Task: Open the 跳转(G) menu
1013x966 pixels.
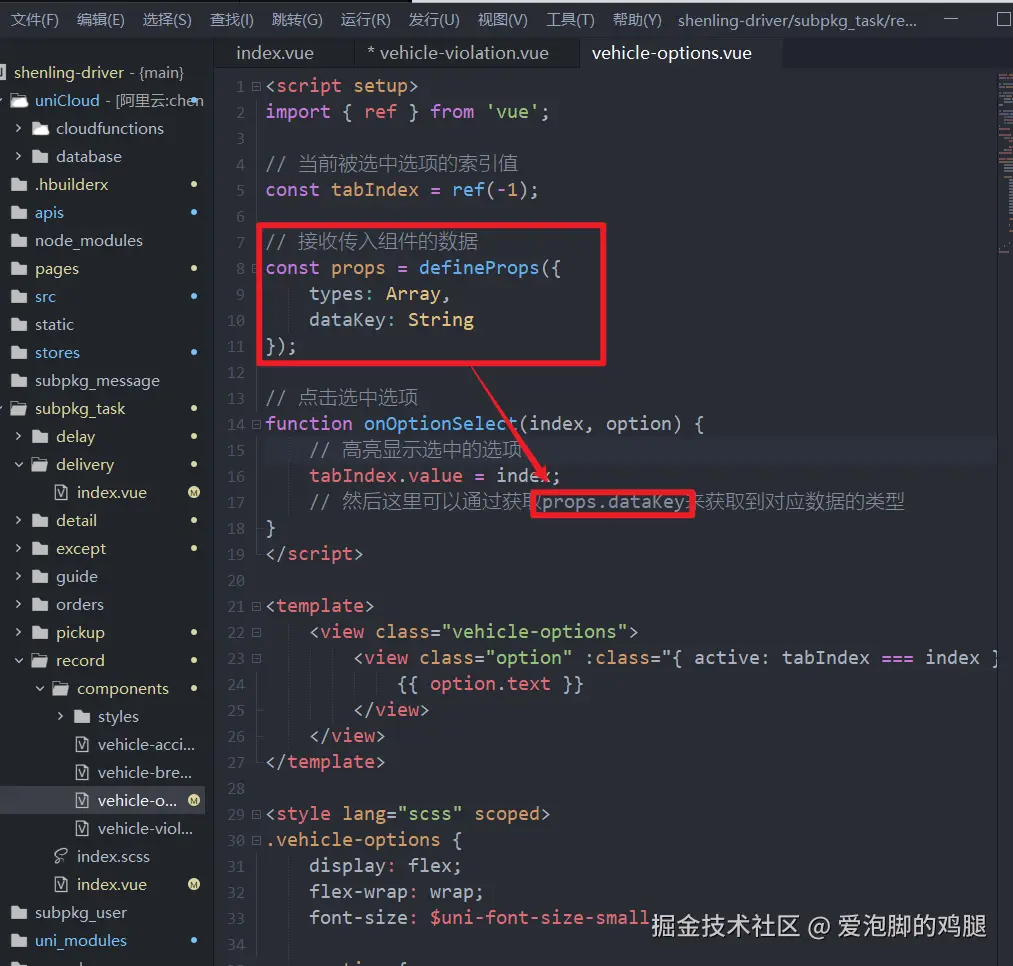Action: coord(297,20)
